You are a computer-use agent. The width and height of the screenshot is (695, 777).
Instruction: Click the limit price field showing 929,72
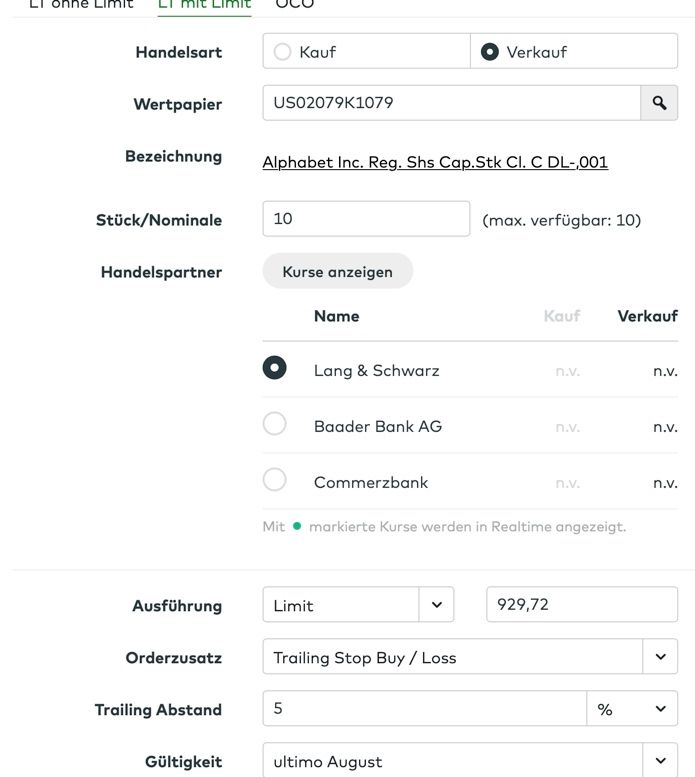pyautogui.click(x=581, y=605)
